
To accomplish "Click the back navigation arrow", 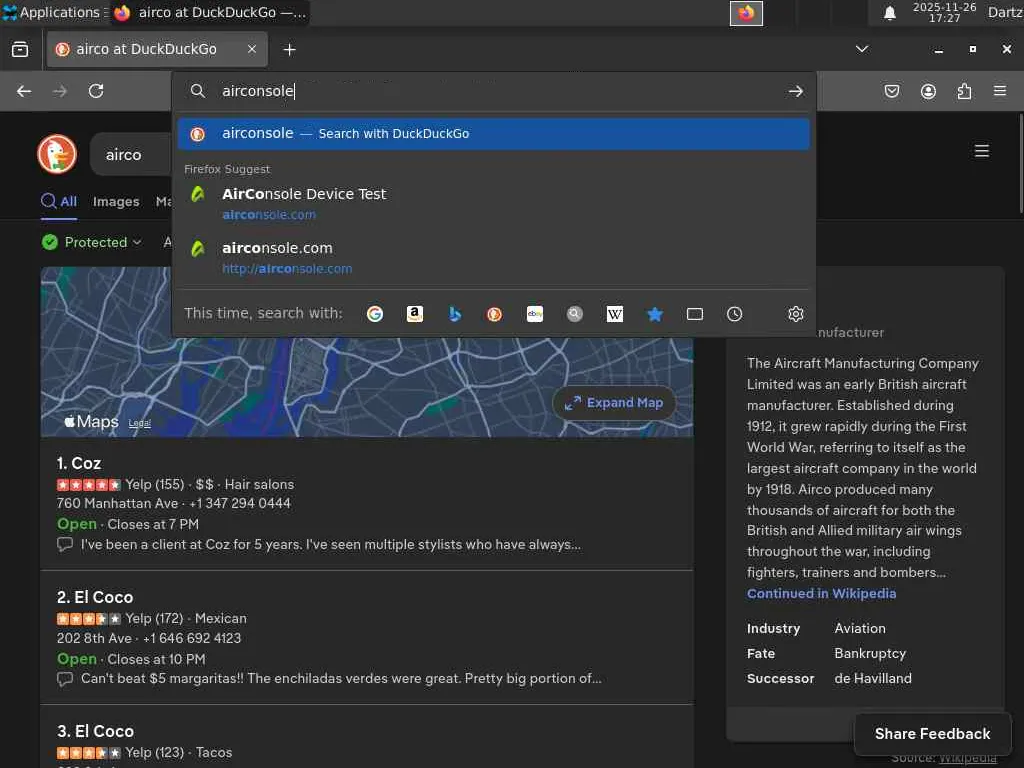I will click(x=24, y=91).
